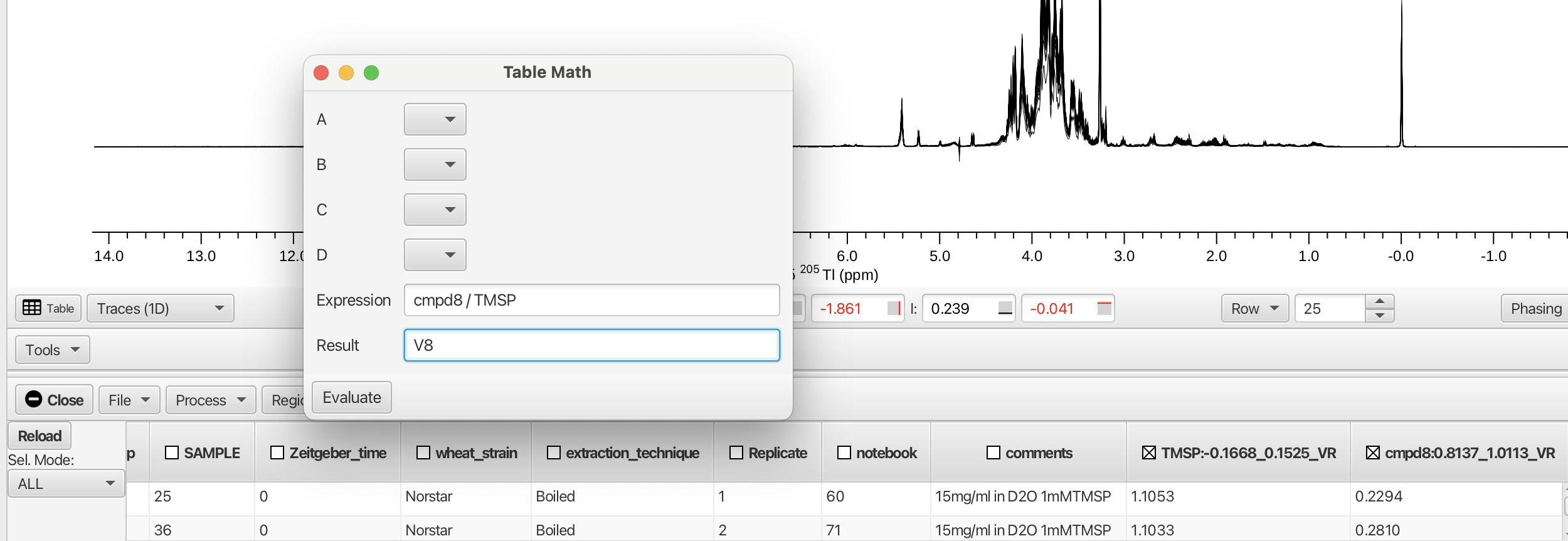The height and width of the screenshot is (541, 1568).
Task: Decrement the row number with down arrow
Action: pos(1380,315)
